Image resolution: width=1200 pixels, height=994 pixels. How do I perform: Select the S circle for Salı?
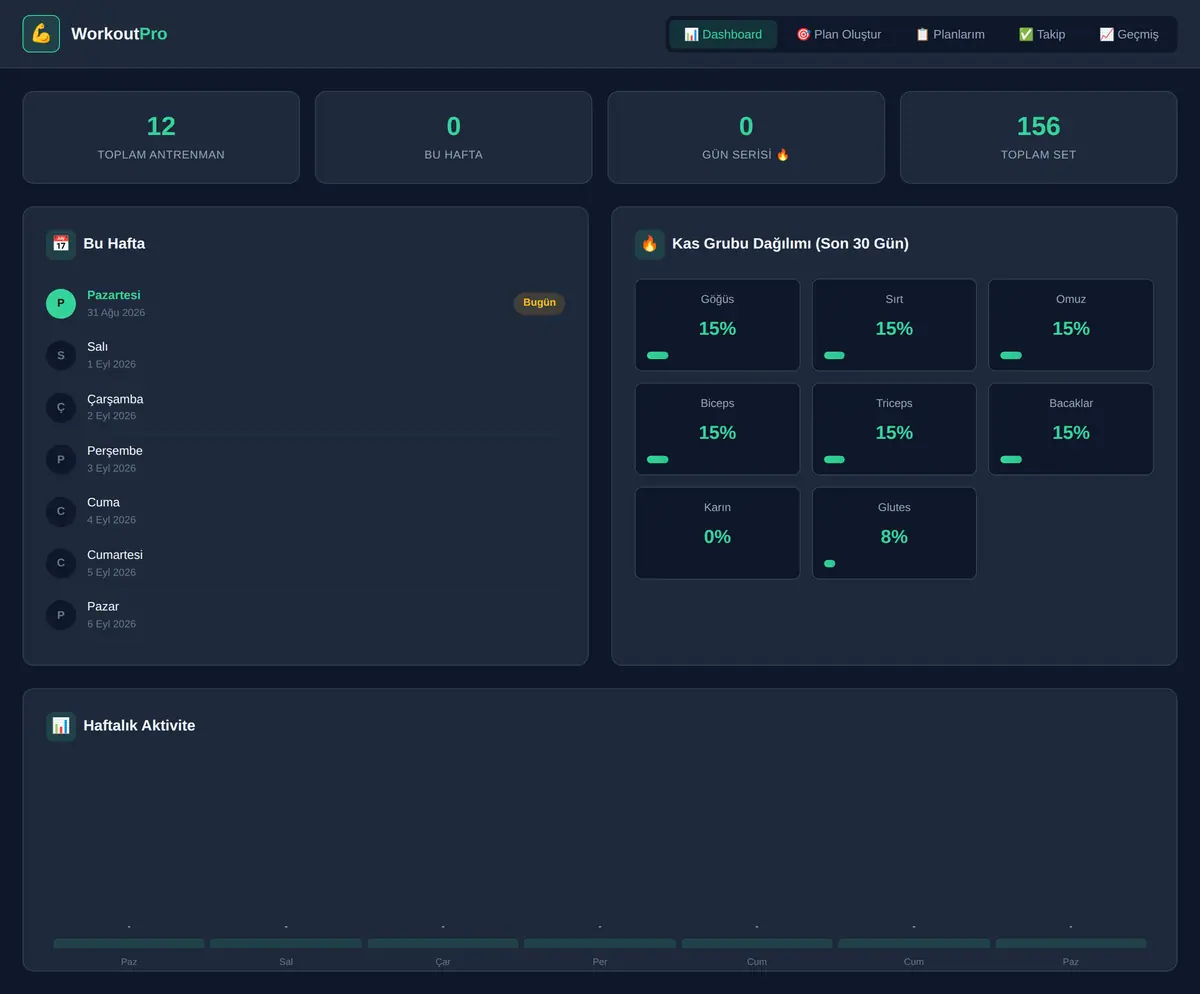pos(61,355)
